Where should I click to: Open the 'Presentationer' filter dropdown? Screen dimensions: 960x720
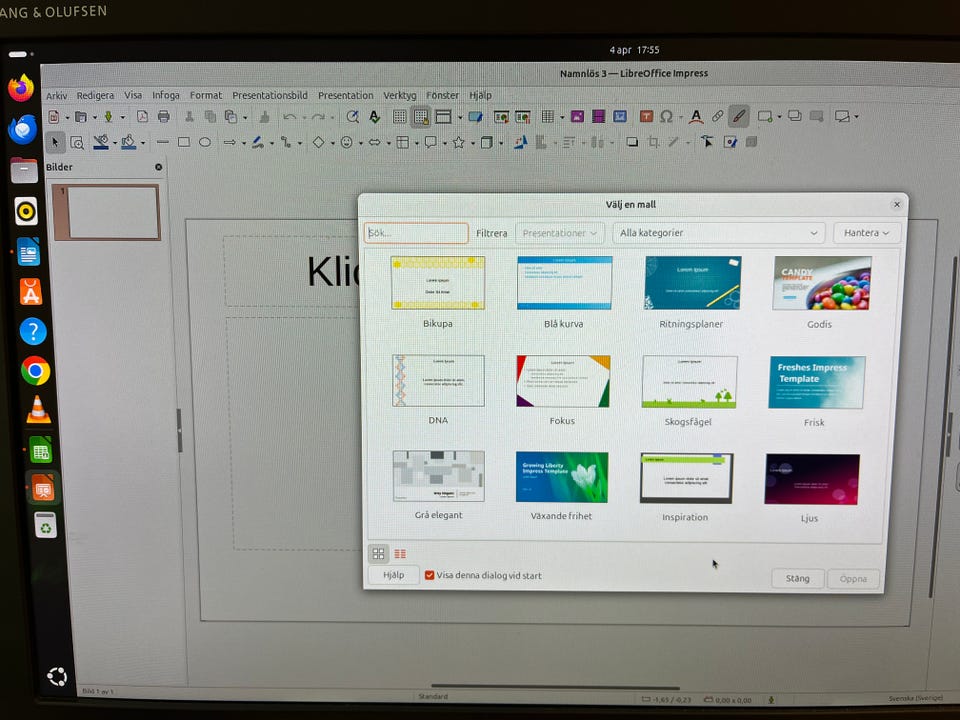(x=560, y=233)
